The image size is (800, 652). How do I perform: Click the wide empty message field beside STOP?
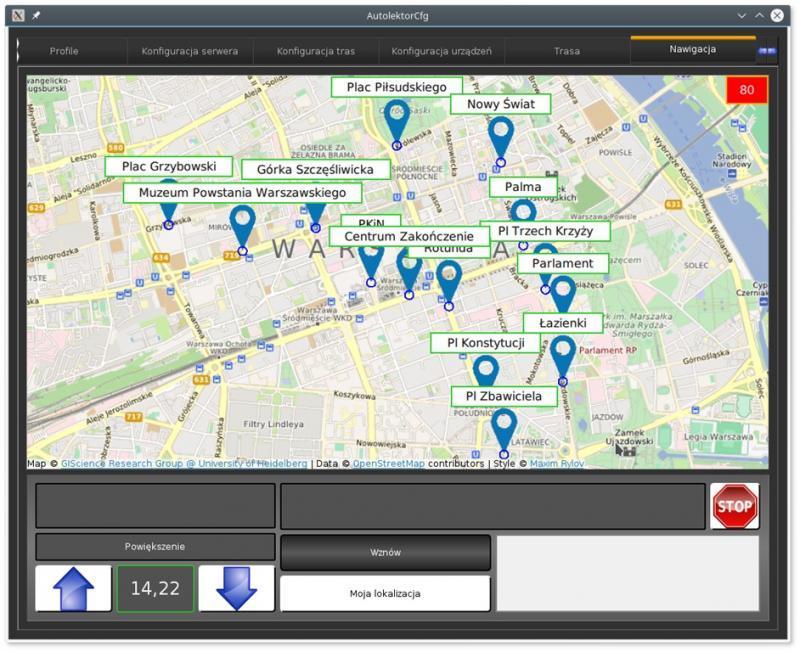[493, 506]
